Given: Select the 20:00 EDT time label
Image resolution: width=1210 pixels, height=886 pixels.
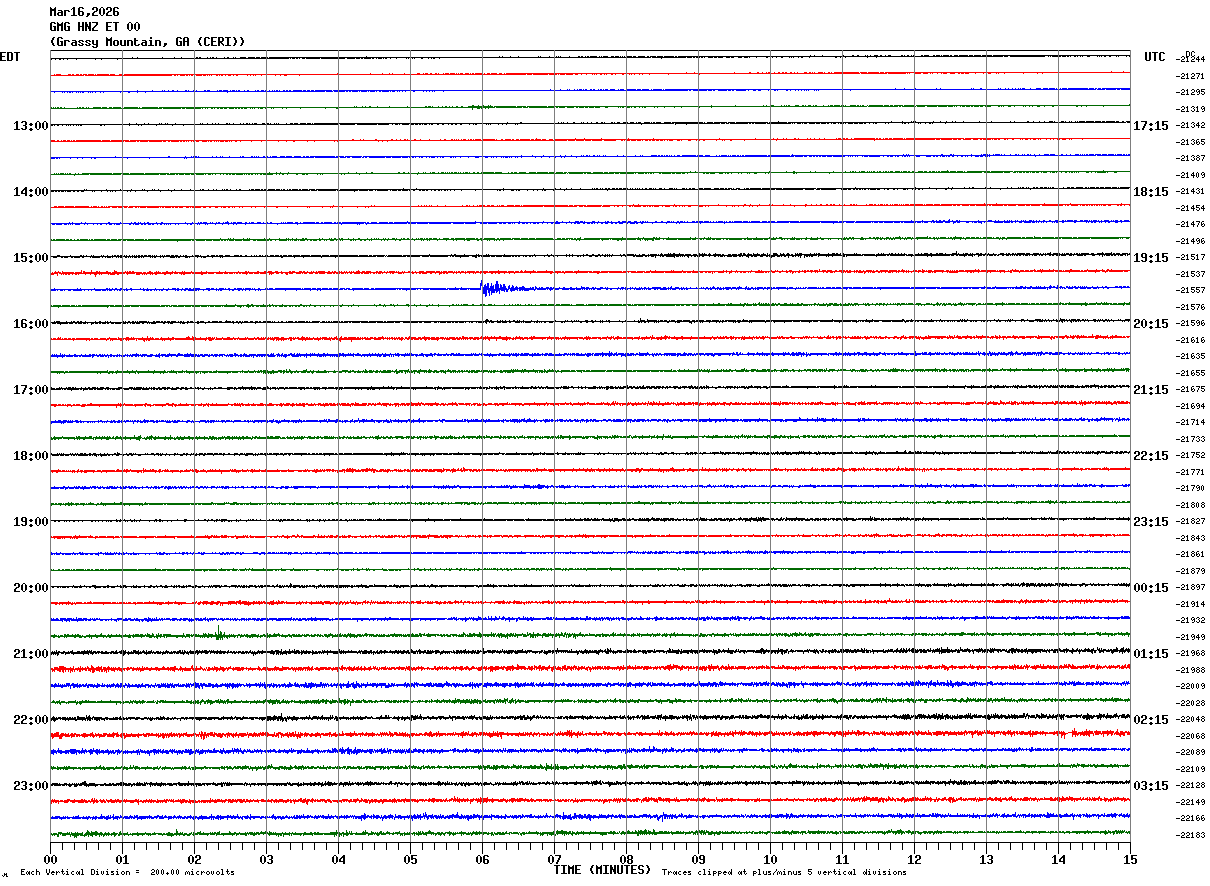Looking at the screenshot, I should 31,588.
